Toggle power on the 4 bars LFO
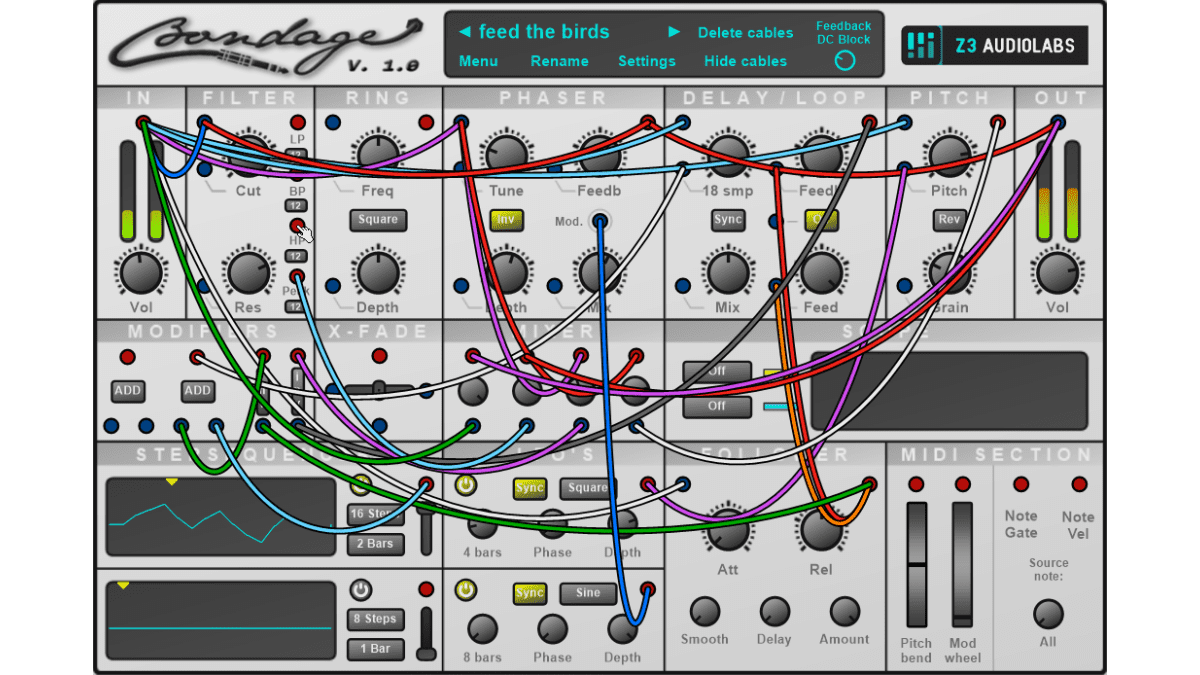 pos(465,485)
